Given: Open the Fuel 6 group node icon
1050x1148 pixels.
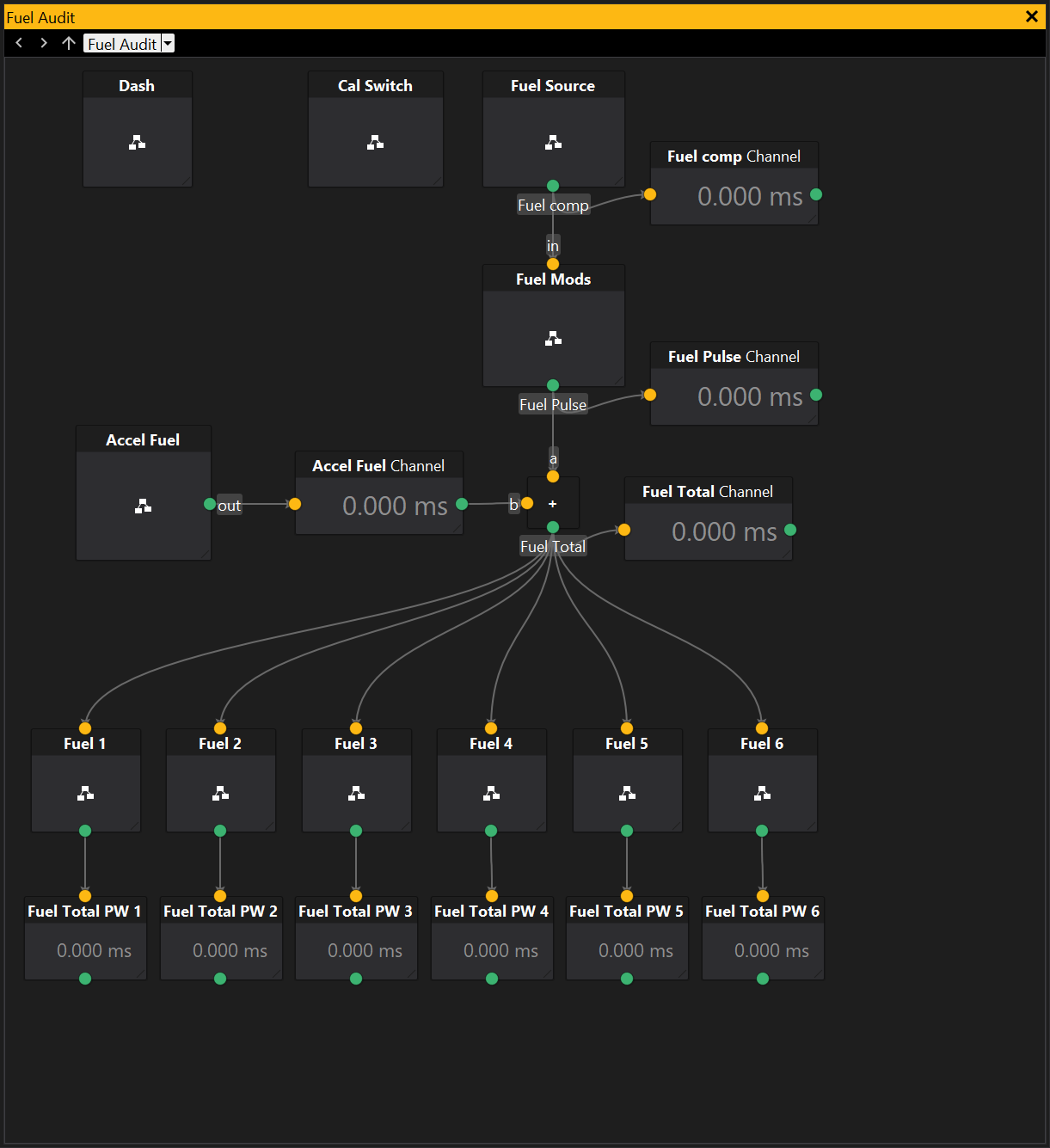Looking at the screenshot, I should point(762,794).
